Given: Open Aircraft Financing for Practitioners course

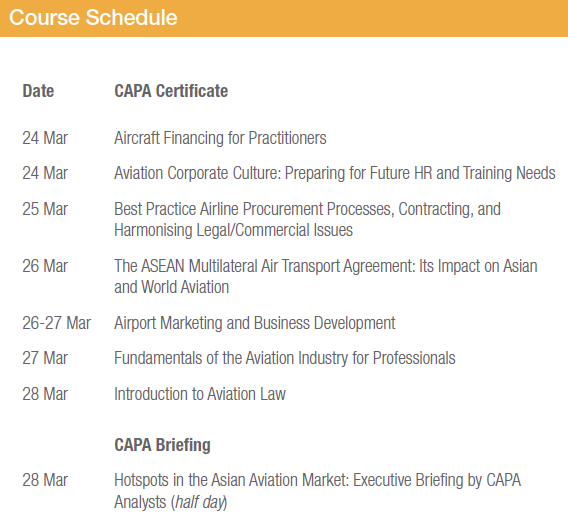Looking at the screenshot, I should point(220,138).
